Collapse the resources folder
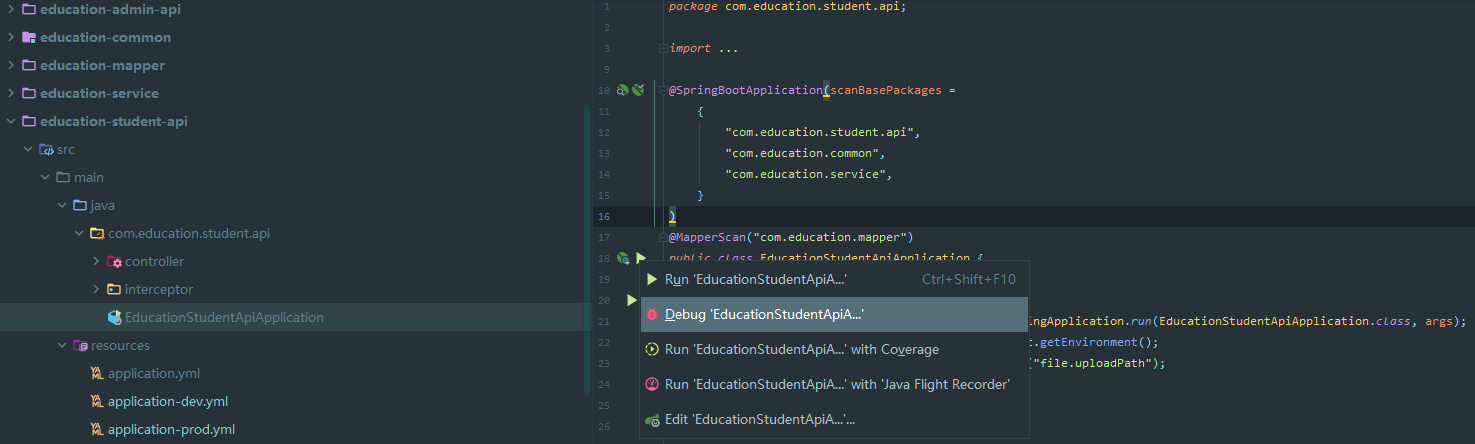 [x=62, y=345]
